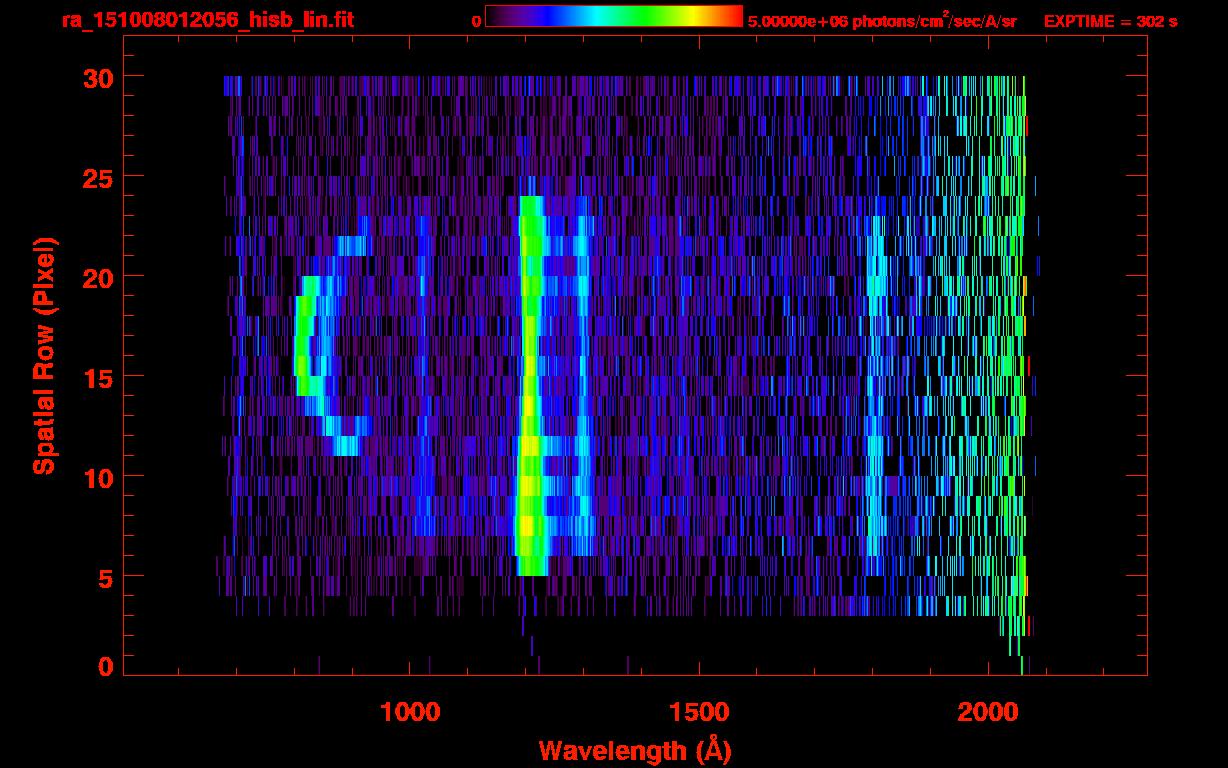Click the filename ra_151008012056_hisb_lin.fit
The width and height of the screenshot is (1228, 768).
[x=207, y=20]
